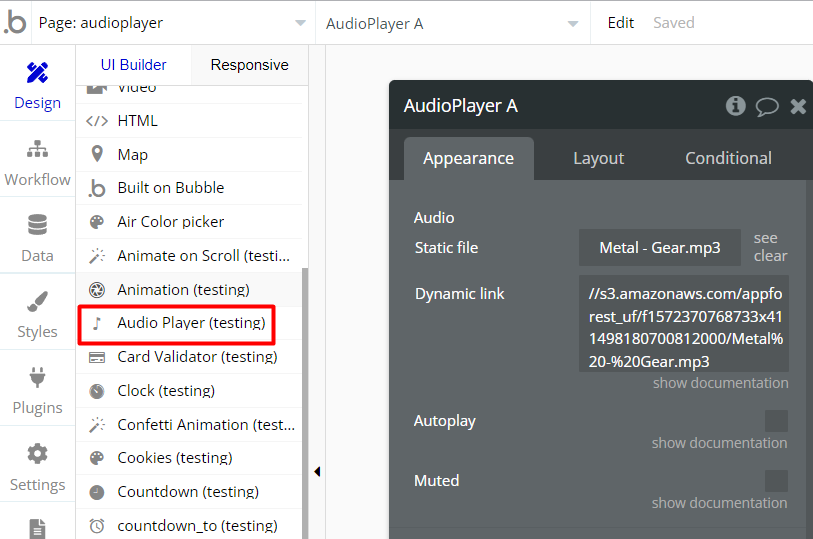This screenshot has width=813, height=539.
Task: Toggle the Muted checkbox
Action: click(776, 481)
